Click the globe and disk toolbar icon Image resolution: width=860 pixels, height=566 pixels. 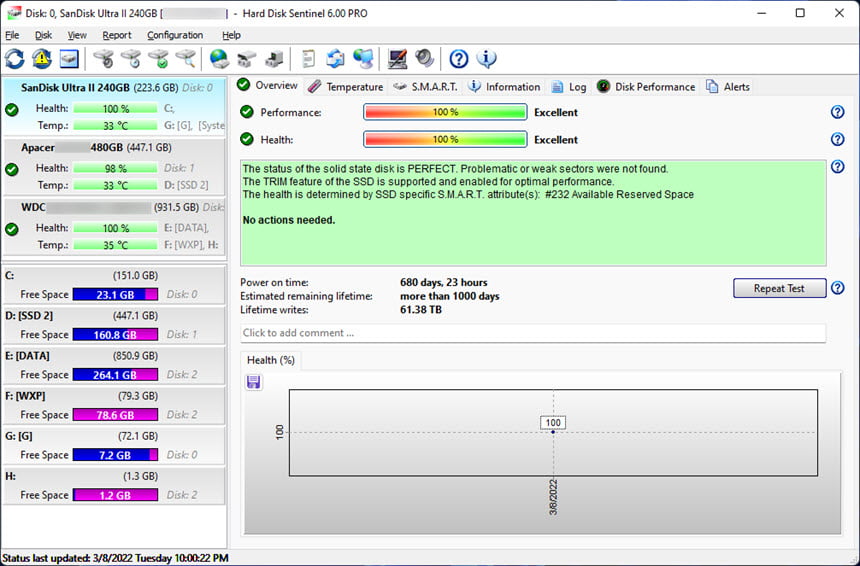tap(219, 59)
